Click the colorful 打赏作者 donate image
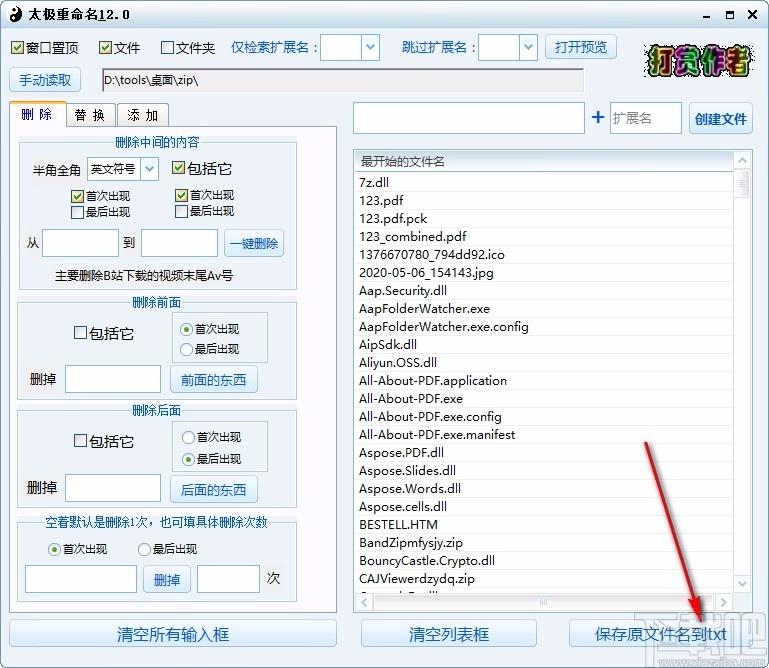 click(x=698, y=59)
